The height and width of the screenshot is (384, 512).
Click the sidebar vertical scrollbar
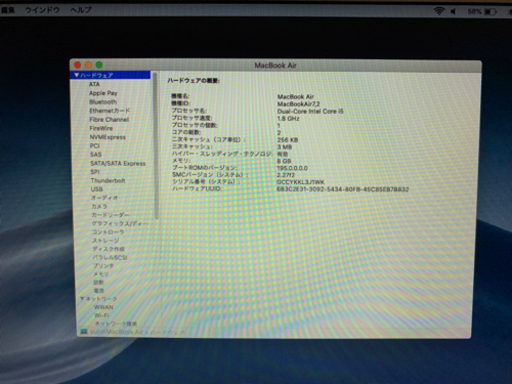(x=155, y=145)
